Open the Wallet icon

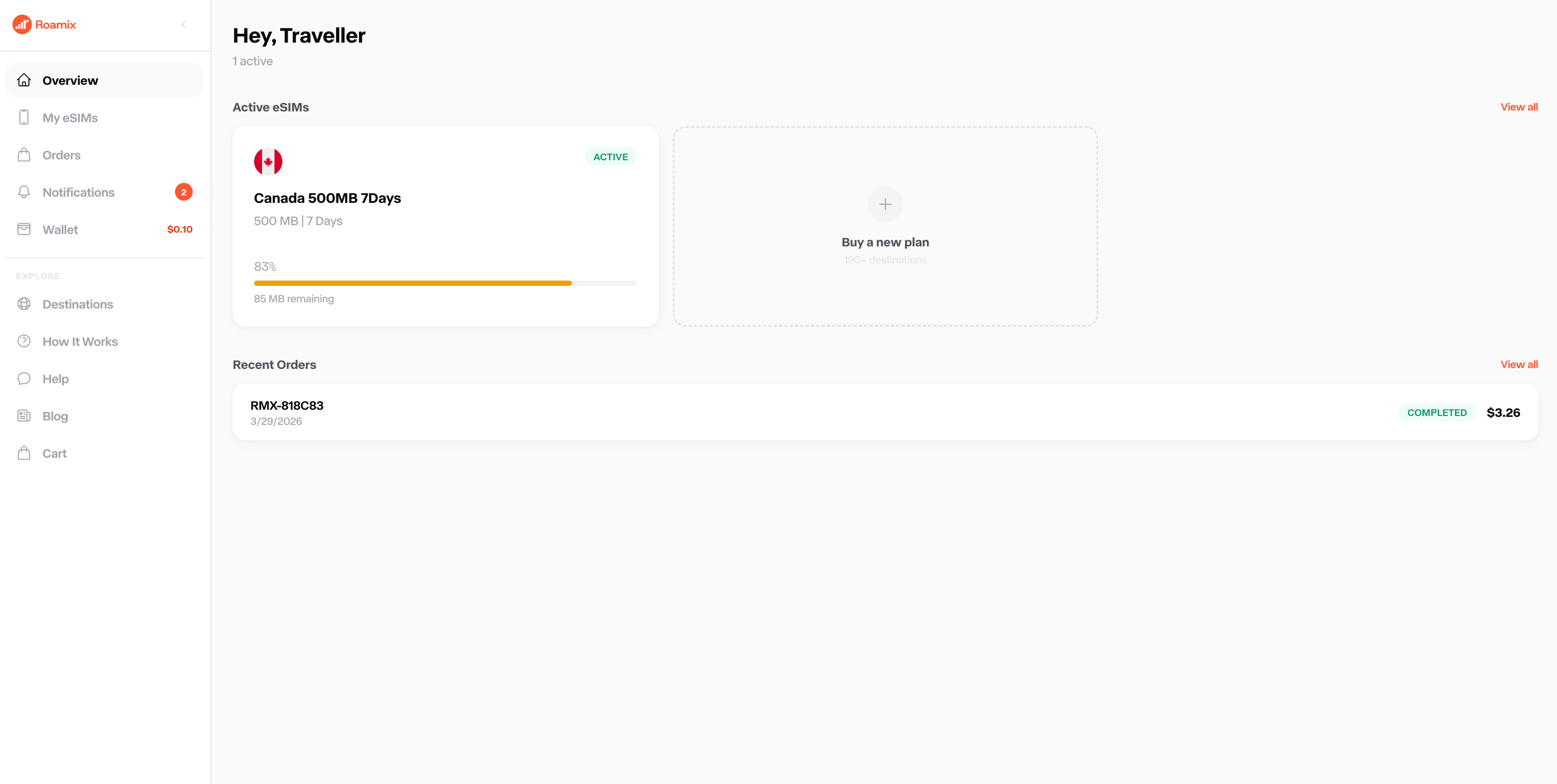pyautogui.click(x=24, y=230)
